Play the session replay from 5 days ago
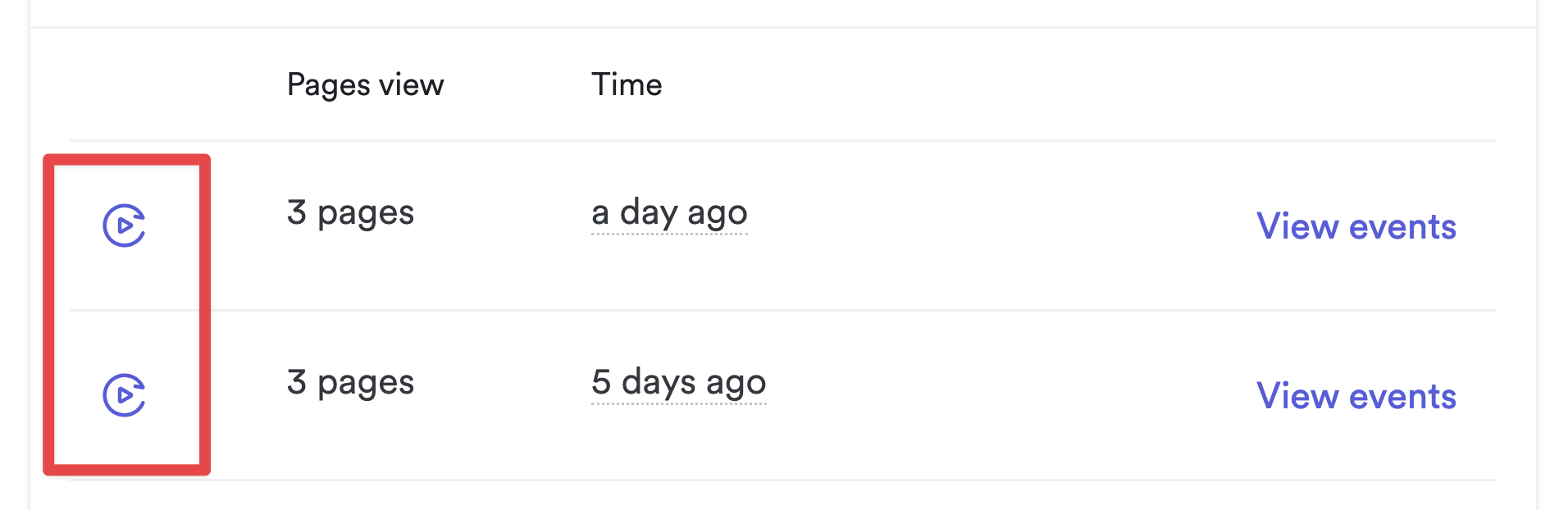This screenshot has height=510, width=1568. 124,395
